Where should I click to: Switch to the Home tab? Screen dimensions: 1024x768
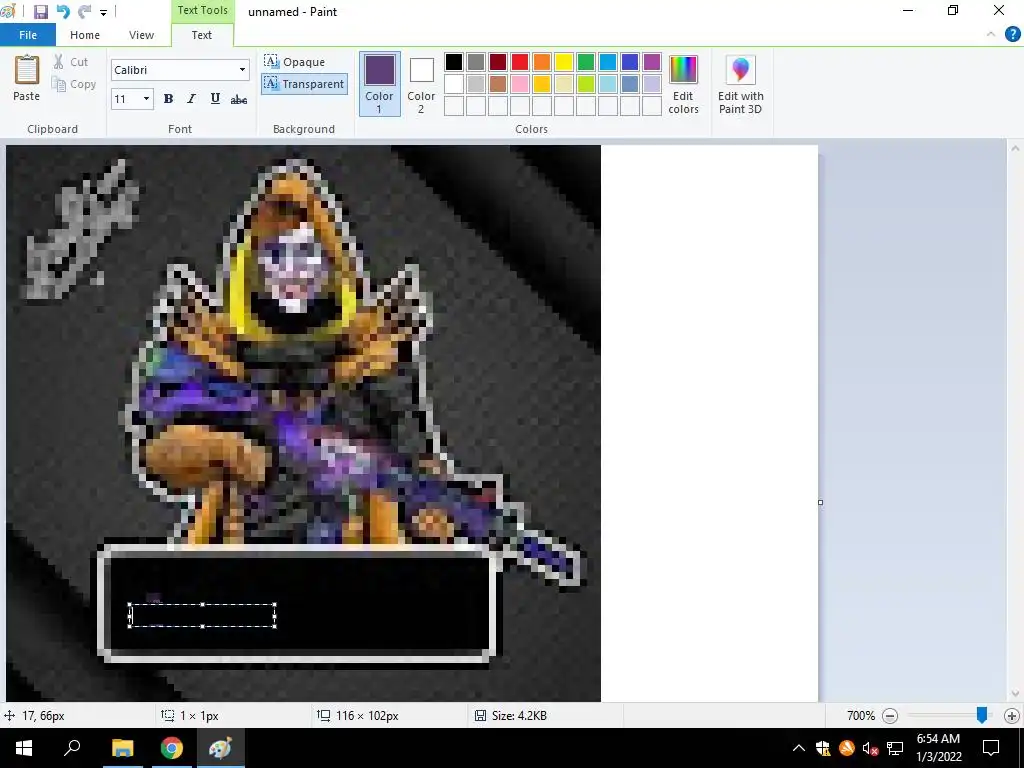85,35
